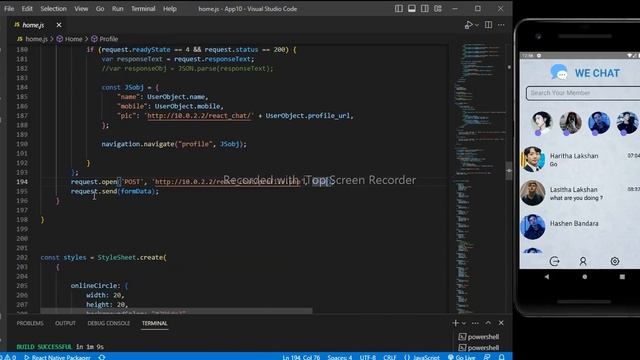Click errors and warnings status bar indicator
Viewport: 640px width, 360px height.
coord(8,357)
